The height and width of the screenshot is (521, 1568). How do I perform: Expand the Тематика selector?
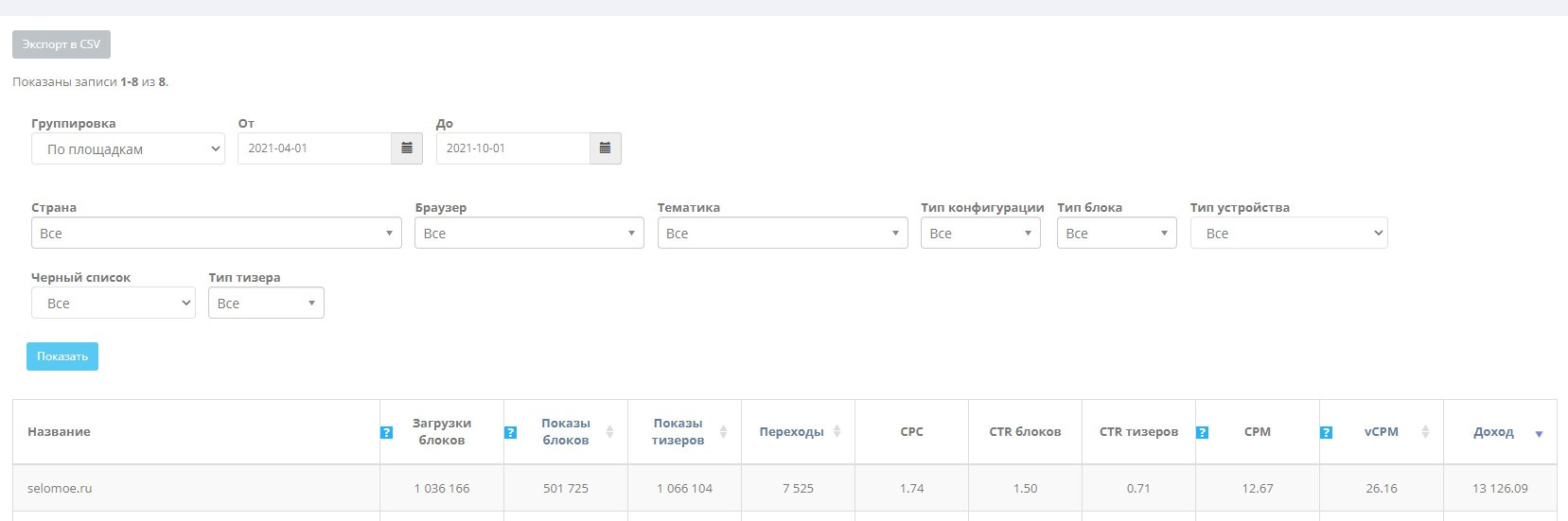(x=782, y=234)
